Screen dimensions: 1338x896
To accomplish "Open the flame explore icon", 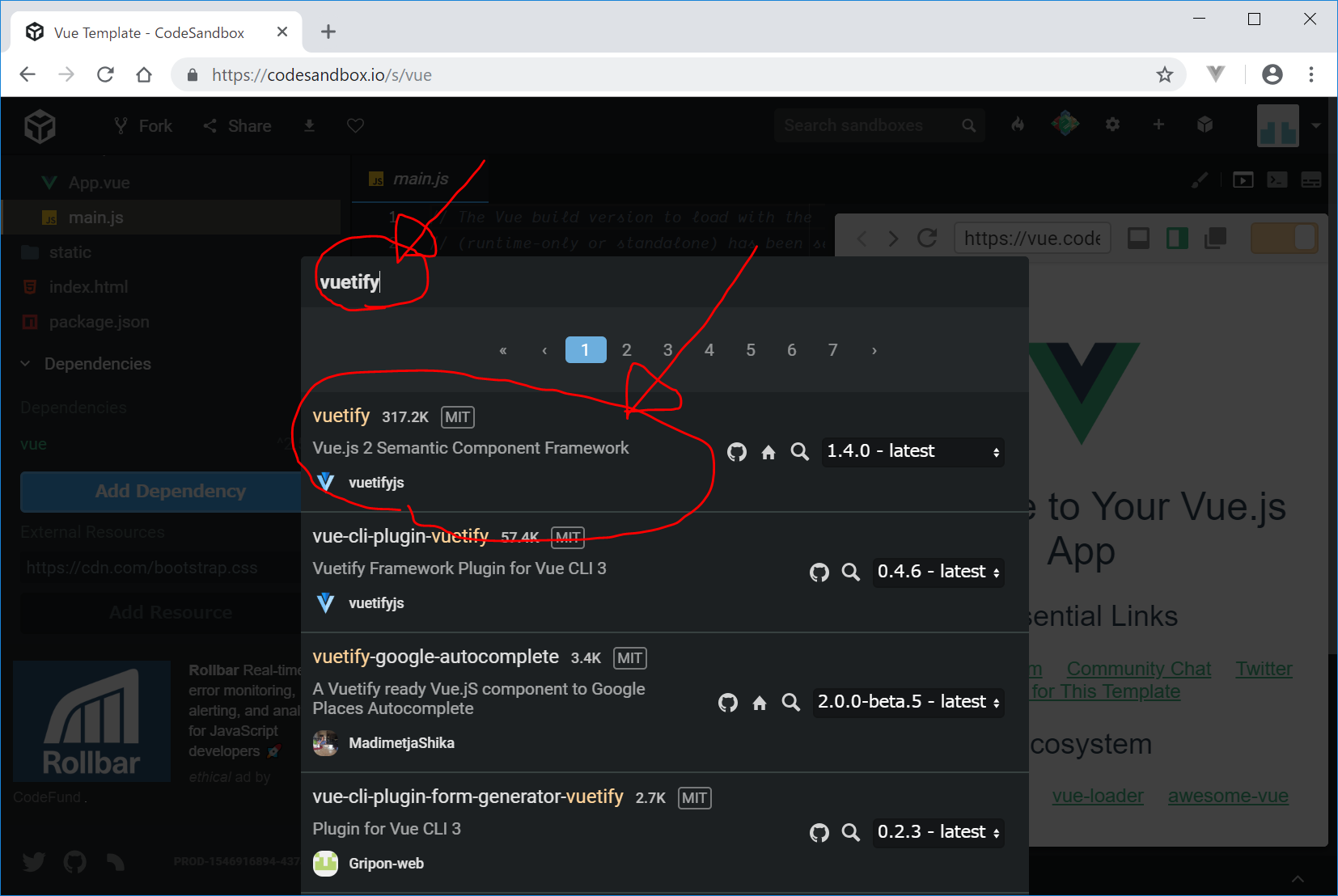I will tap(1018, 125).
